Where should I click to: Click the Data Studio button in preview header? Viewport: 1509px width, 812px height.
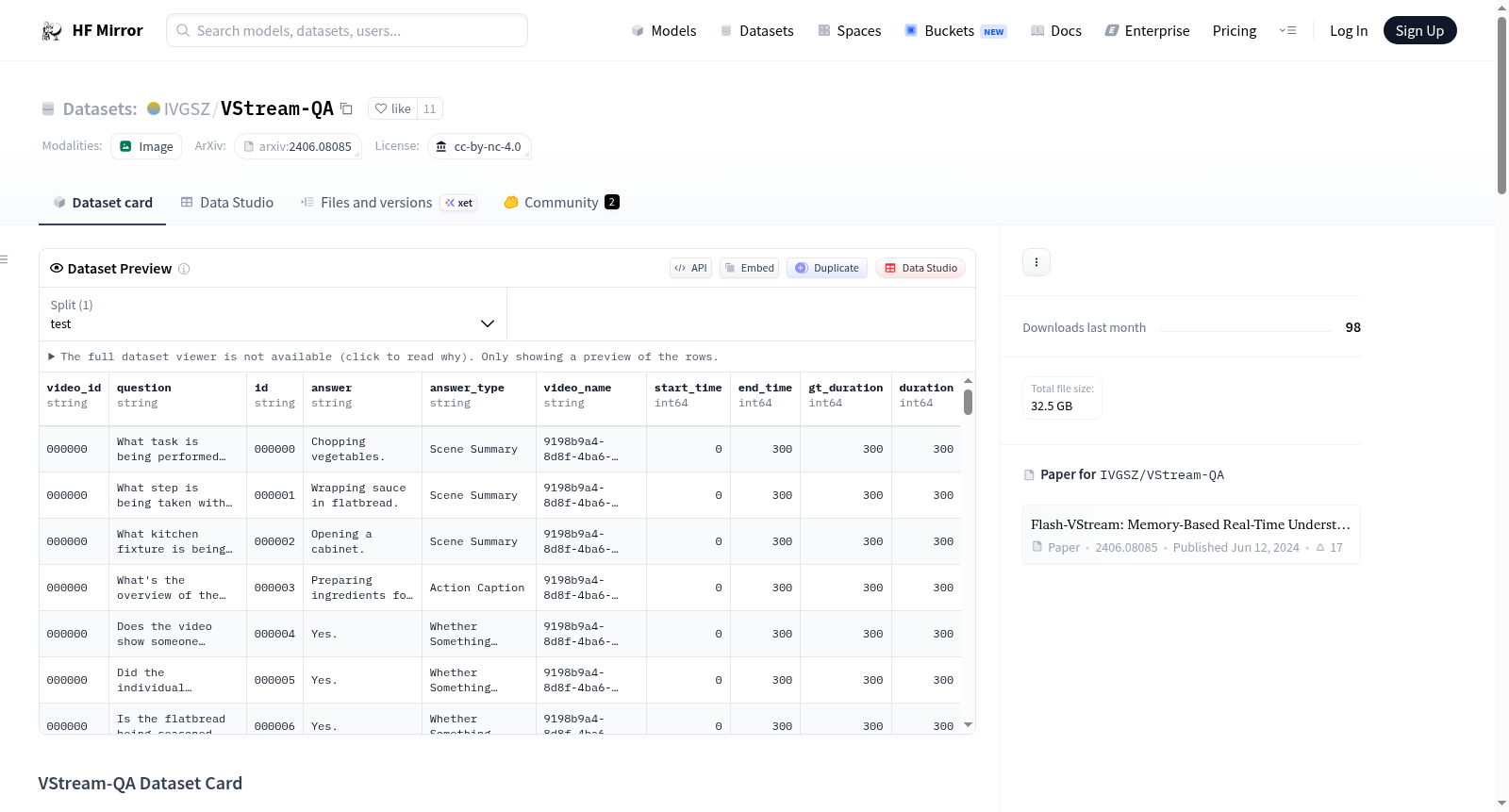920,269
